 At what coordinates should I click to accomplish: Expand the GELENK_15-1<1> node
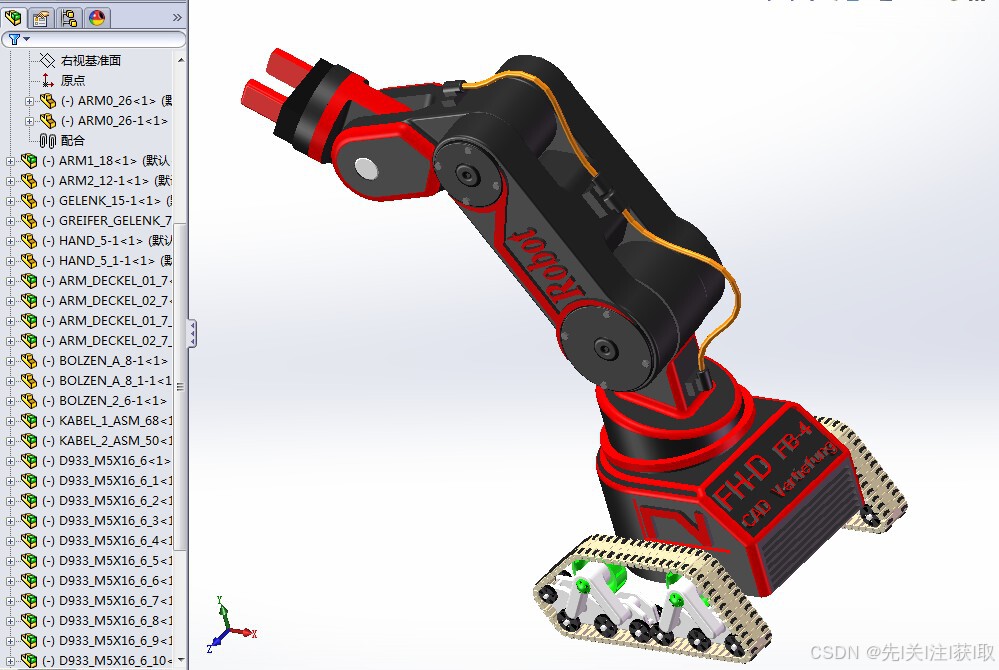(10, 201)
